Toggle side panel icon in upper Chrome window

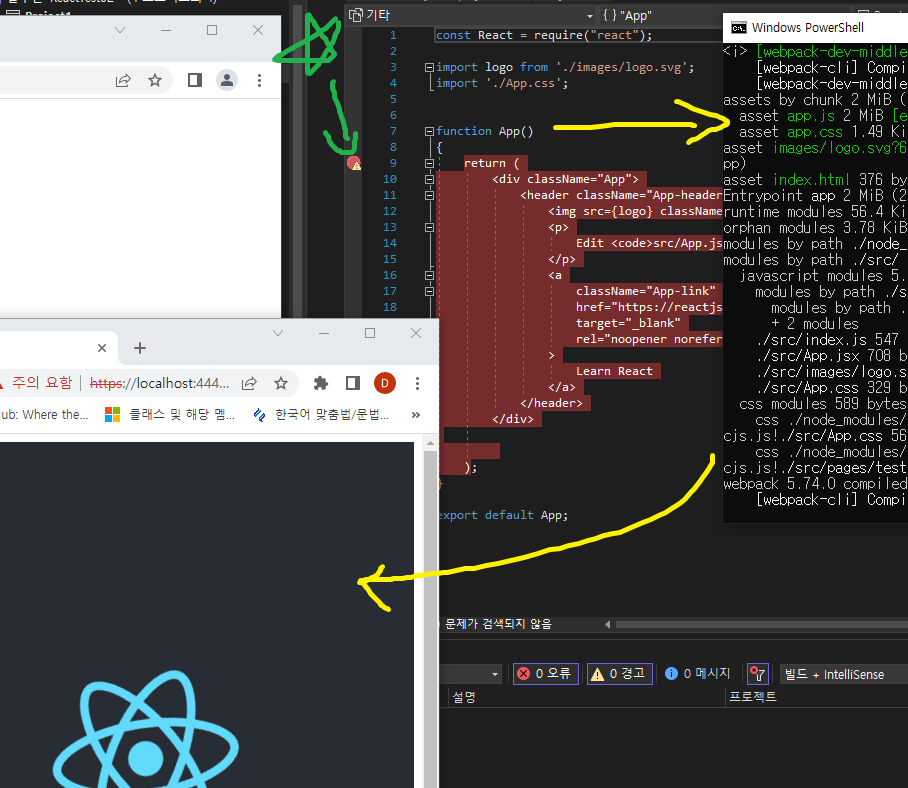195,80
